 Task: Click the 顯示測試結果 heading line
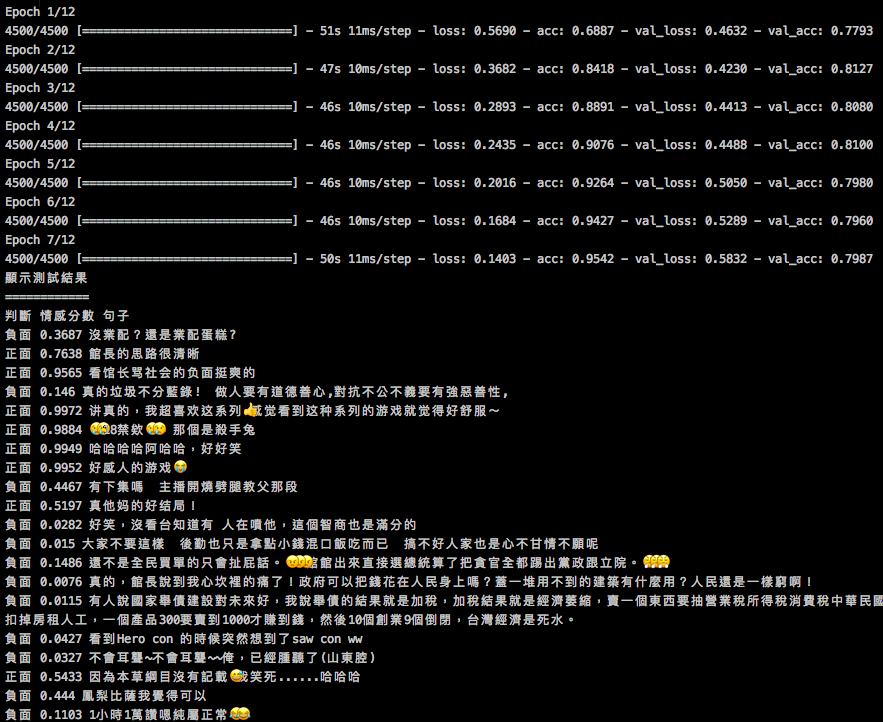(46, 278)
